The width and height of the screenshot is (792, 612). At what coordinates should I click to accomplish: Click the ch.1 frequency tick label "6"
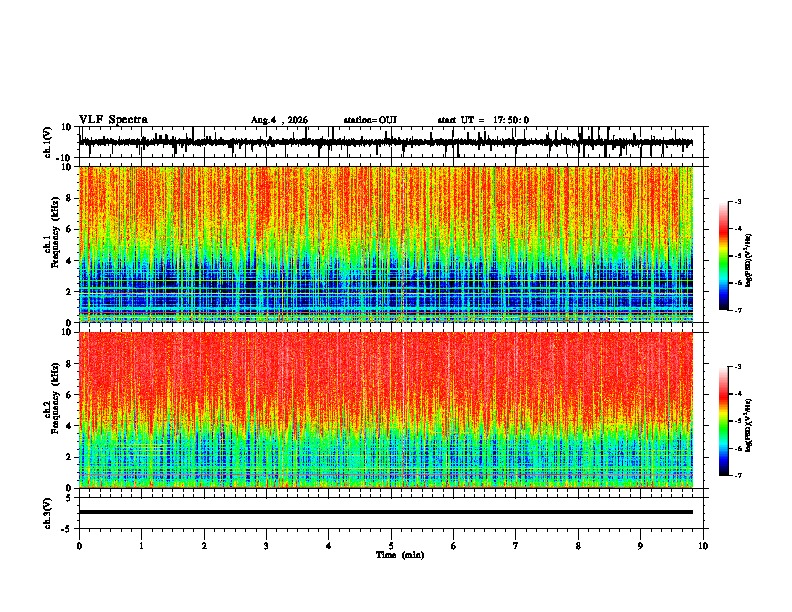tap(69, 230)
